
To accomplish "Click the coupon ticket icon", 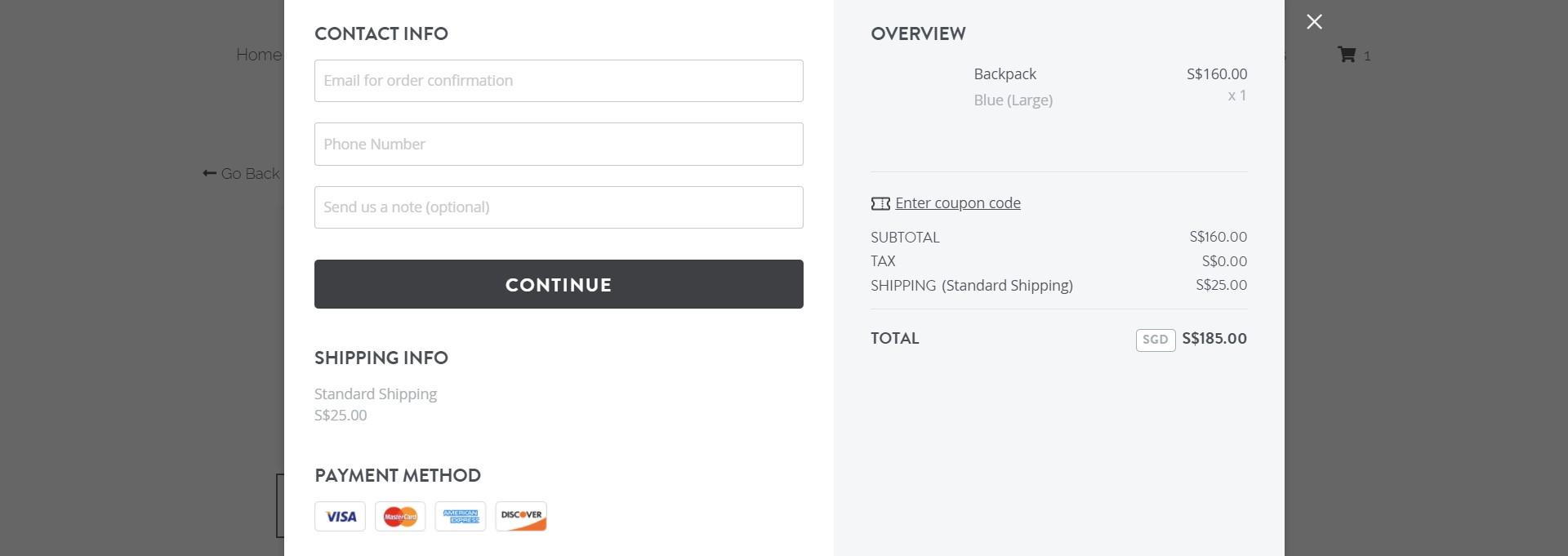I will (x=880, y=202).
